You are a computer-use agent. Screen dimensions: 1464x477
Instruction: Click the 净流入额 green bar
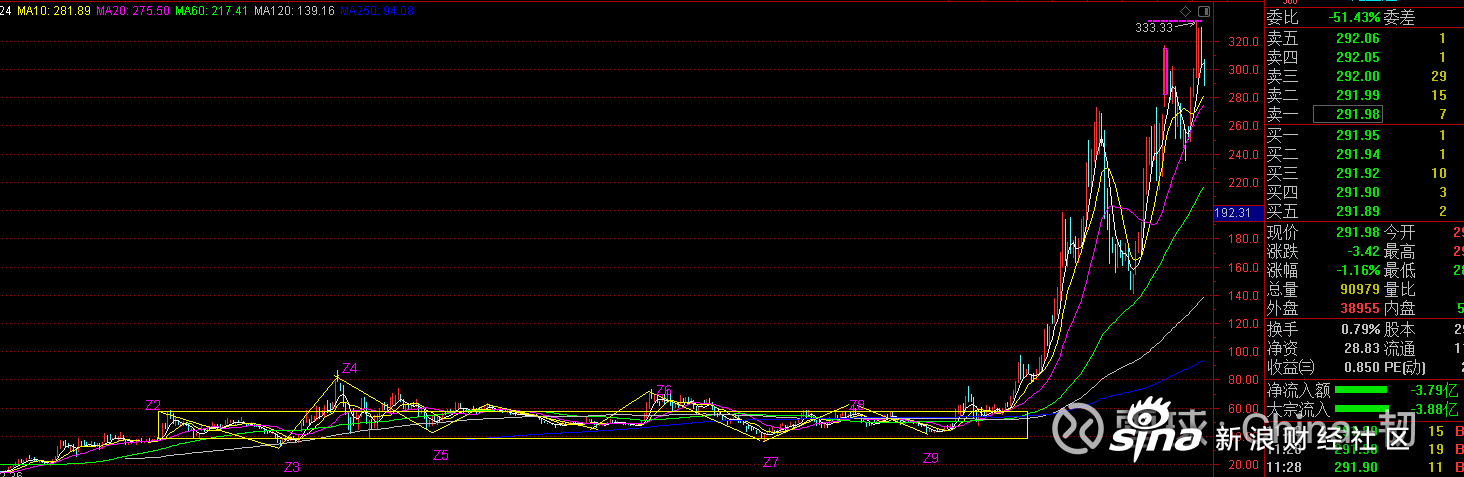click(x=1361, y=390)
